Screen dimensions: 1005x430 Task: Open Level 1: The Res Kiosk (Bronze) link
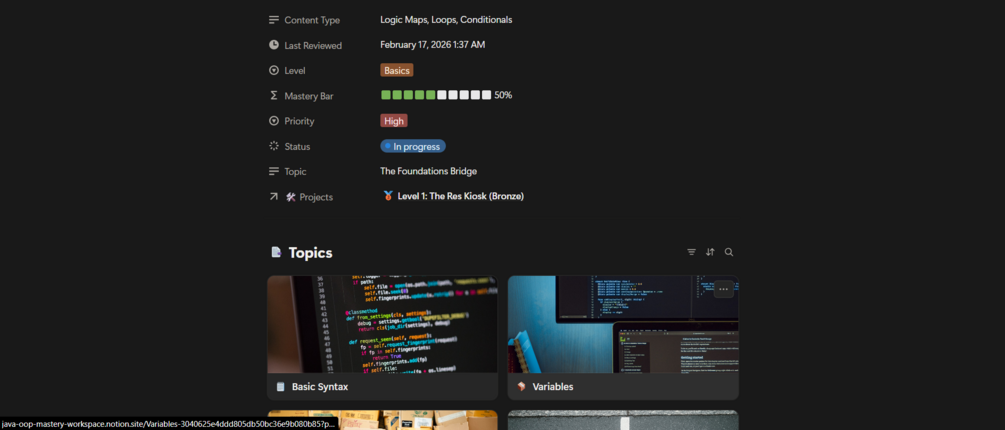point(460,196)
